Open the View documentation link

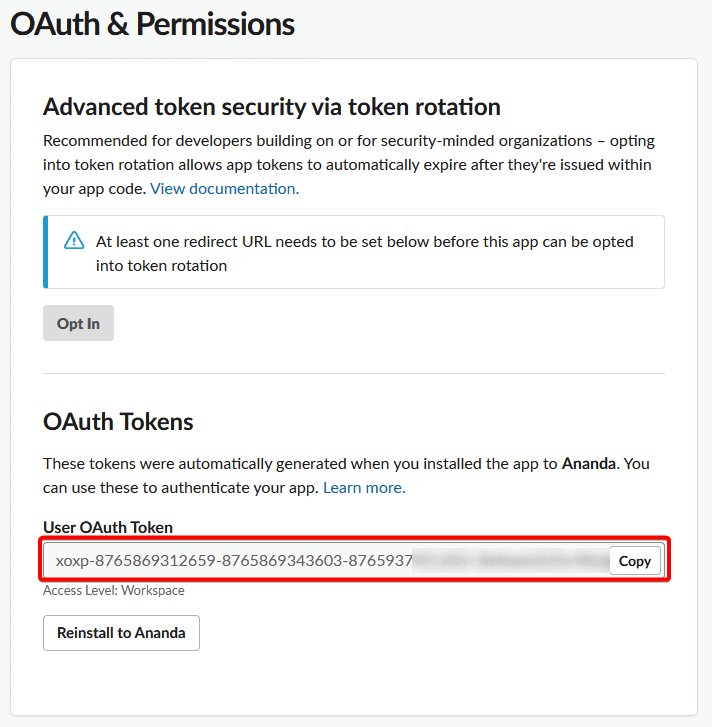click(x=223, y=188)
